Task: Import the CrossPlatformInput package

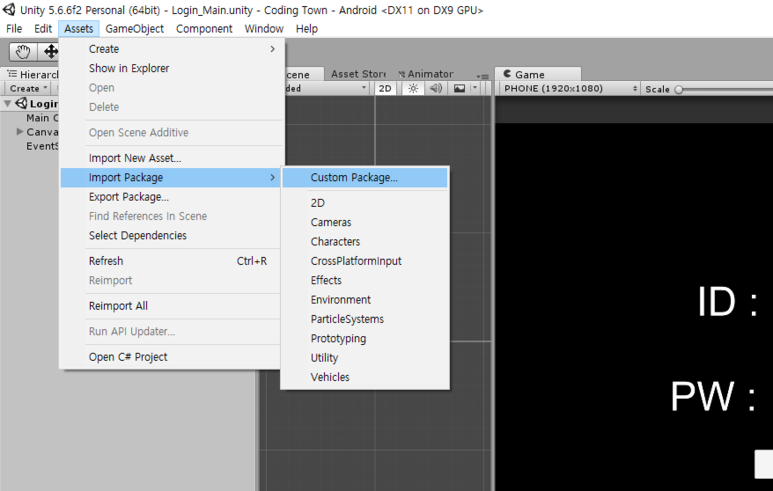Action: pos(365,261)
